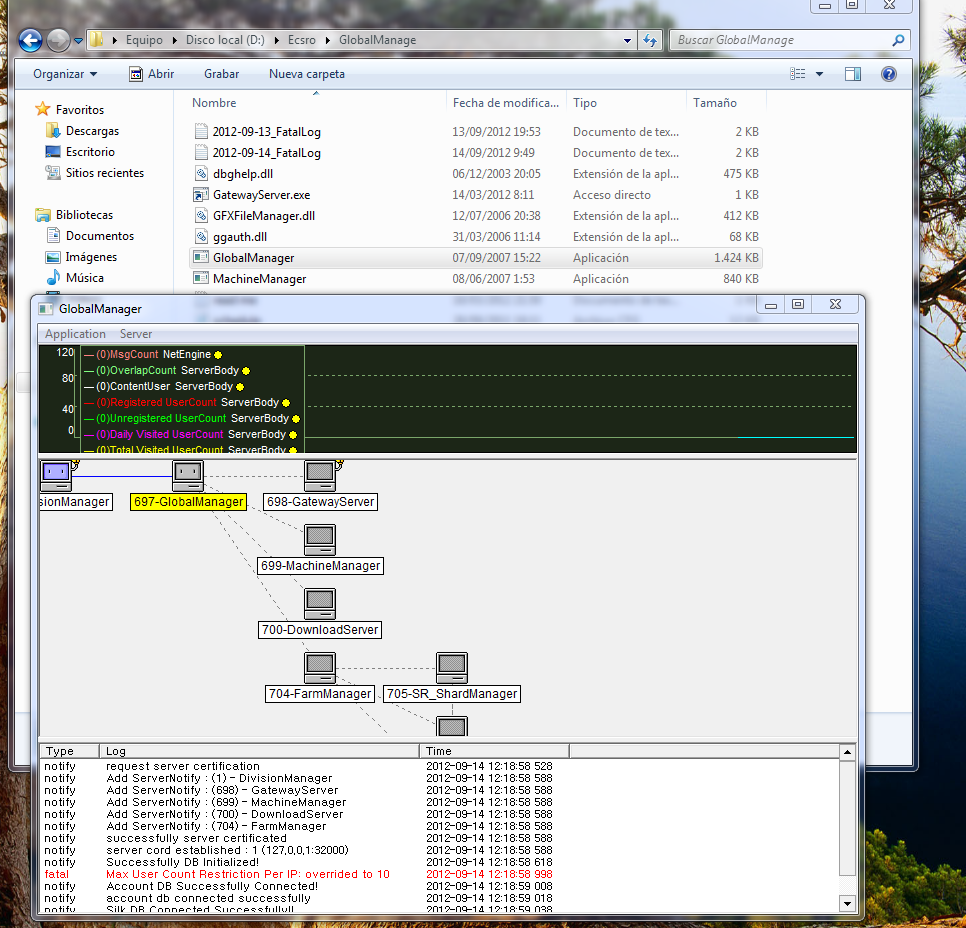Viewport: 966px width, 928px height.
Task: Click the 704-FarmManager label
Action: tap(320, 694)
